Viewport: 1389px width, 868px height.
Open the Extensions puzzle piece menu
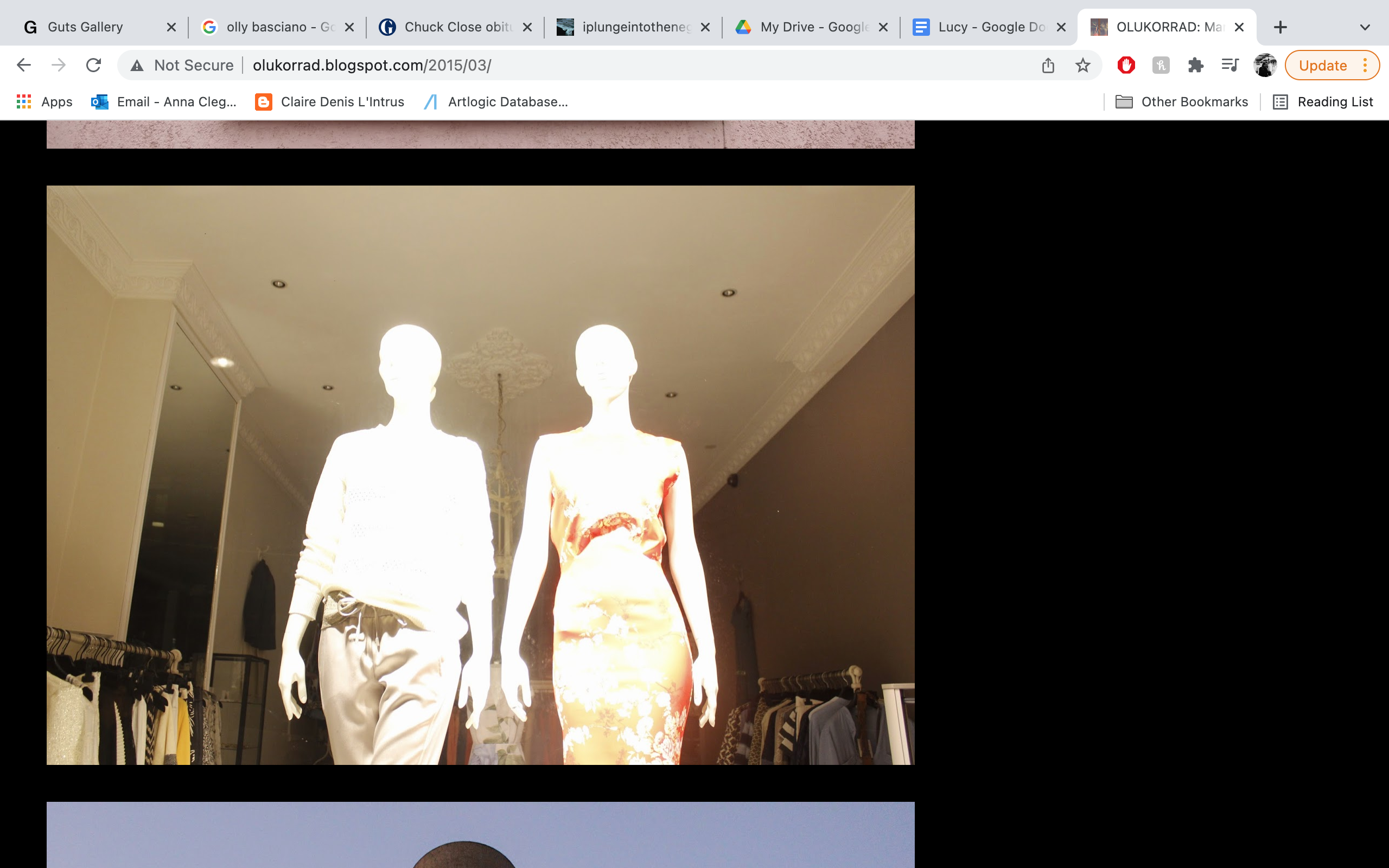coord(1196,66)
